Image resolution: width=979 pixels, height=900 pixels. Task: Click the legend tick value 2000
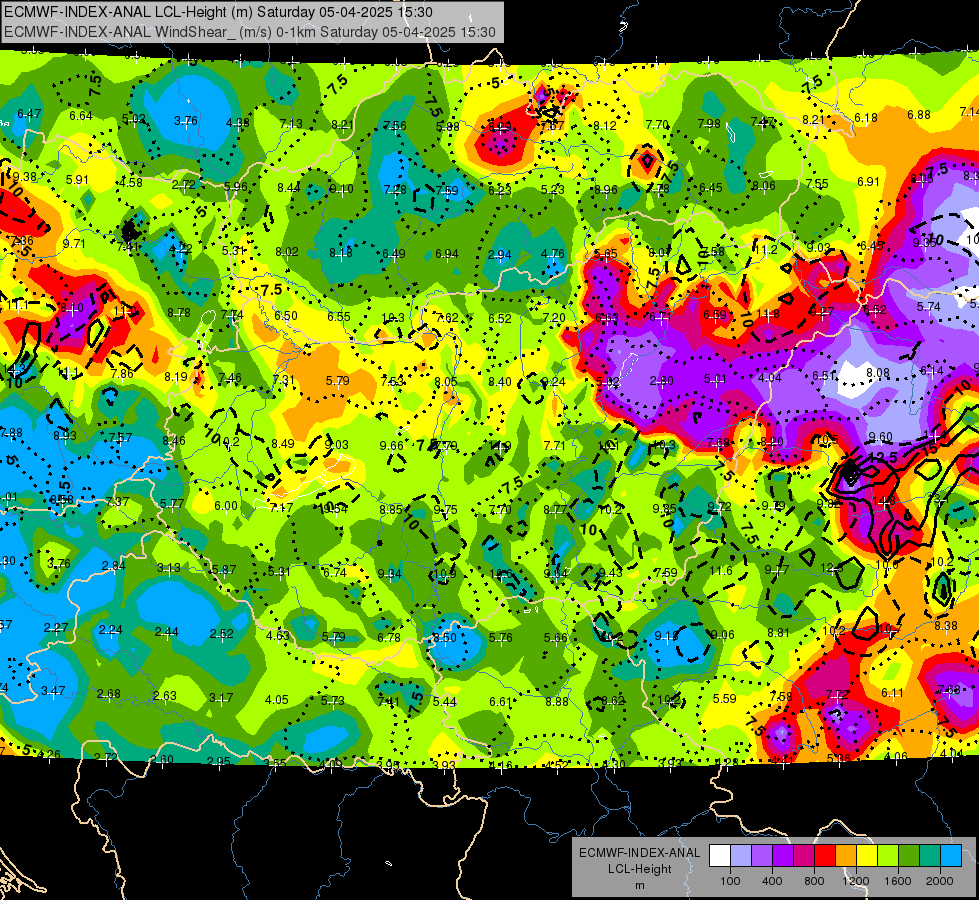coord(940,881)
